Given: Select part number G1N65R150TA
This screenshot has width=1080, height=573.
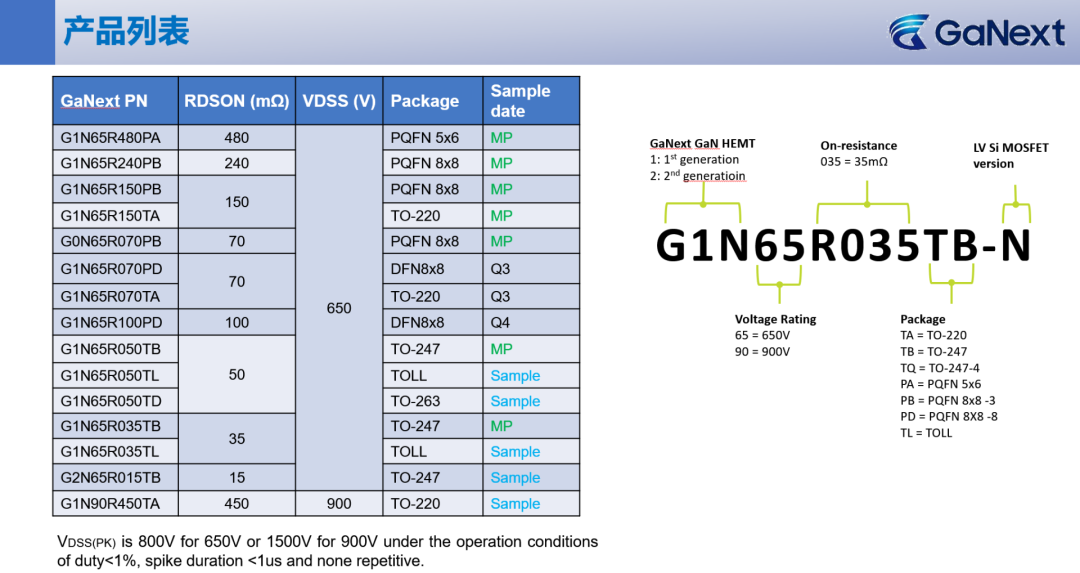Looking at the screenshot, I should click(110, 216).
